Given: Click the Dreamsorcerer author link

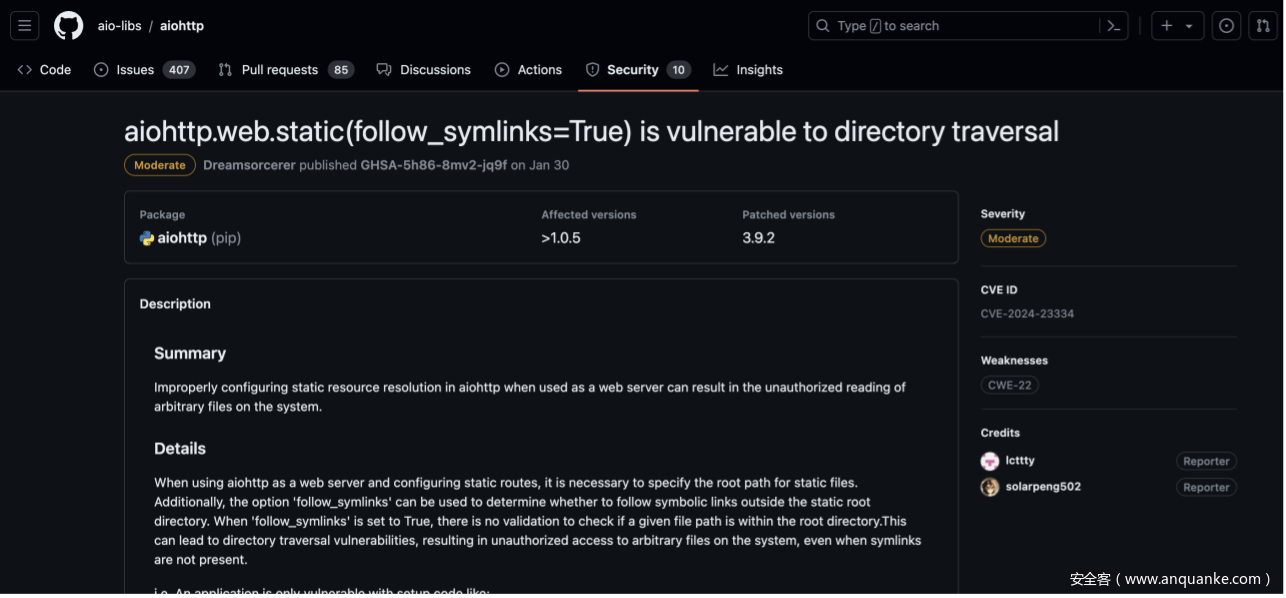Looking at the screenshot, I should (249, 165).
